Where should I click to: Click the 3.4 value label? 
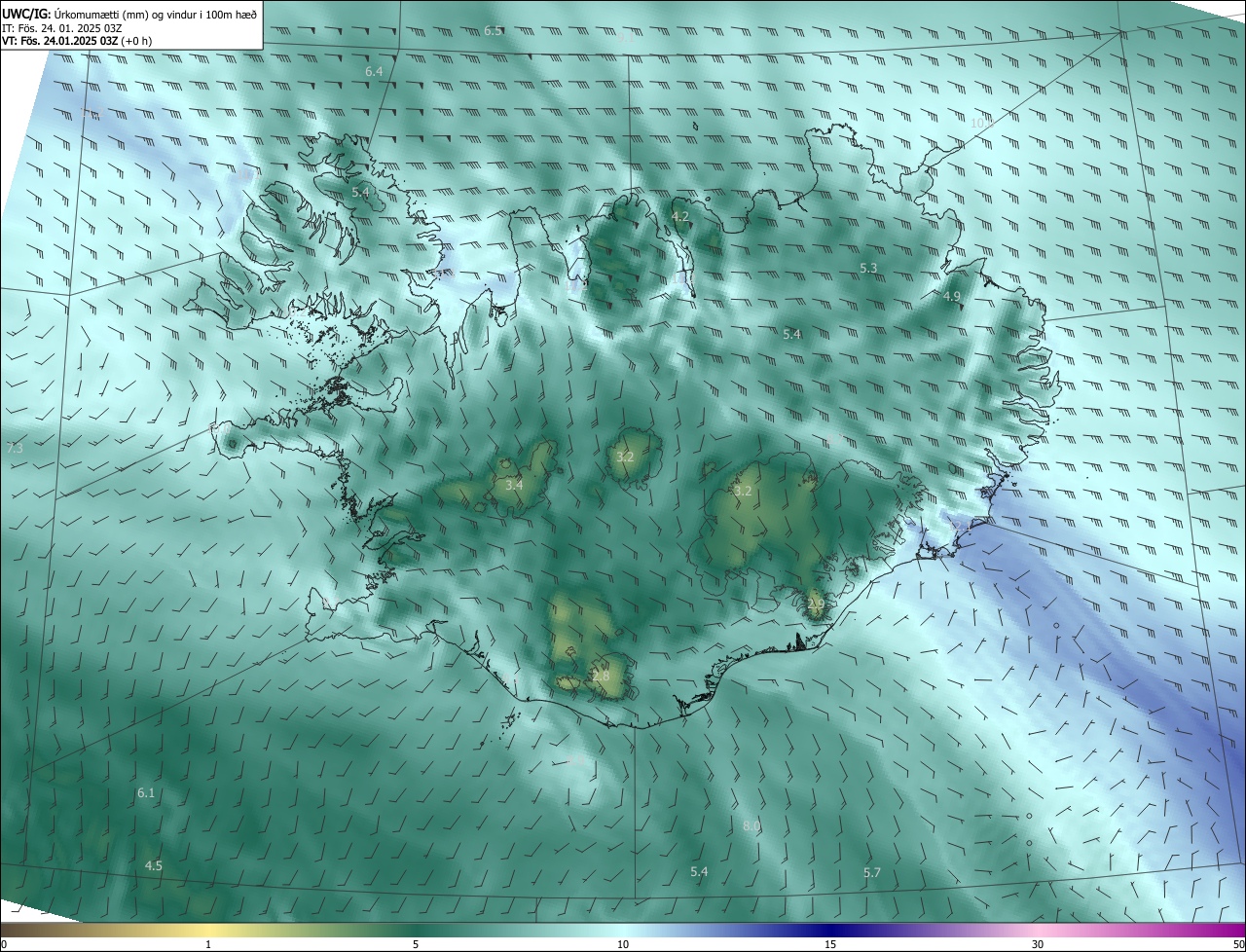point(514,485)
